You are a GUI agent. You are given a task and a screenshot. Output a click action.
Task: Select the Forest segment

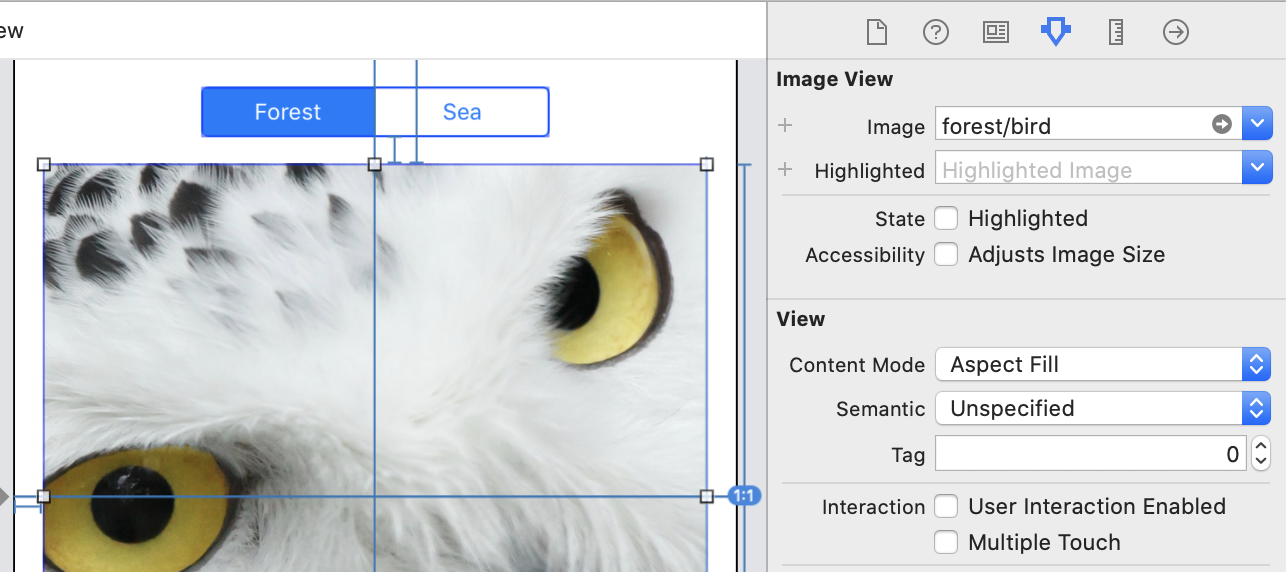[288, 112]
